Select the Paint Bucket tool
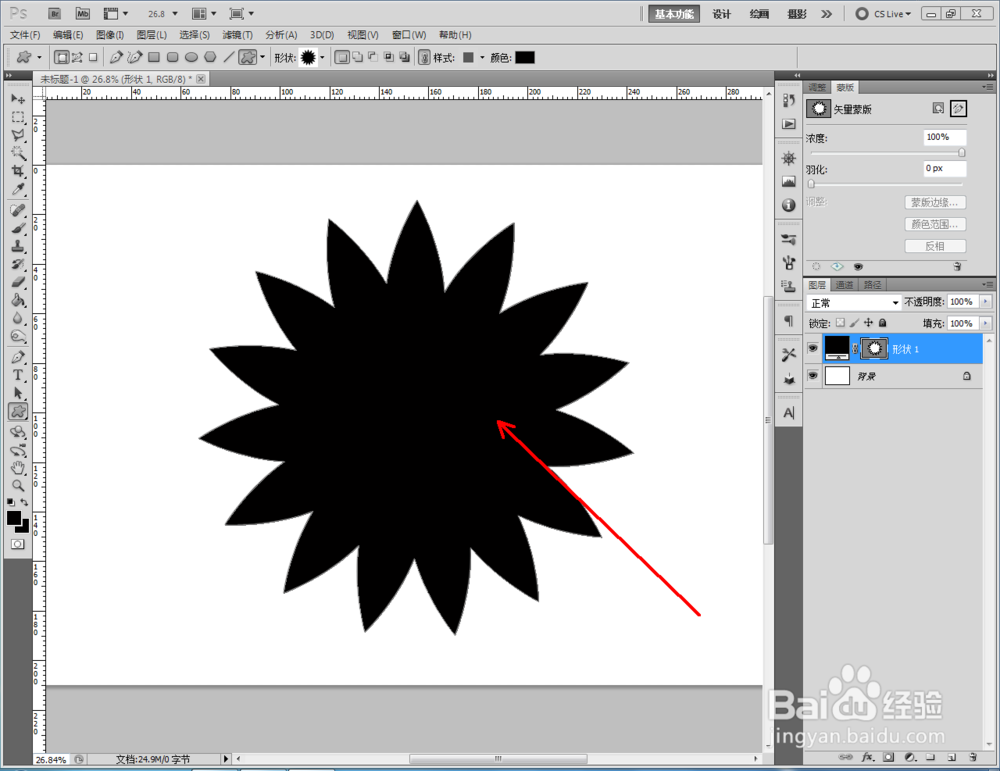Screen dimensions: 1000x771 [18, 300]
